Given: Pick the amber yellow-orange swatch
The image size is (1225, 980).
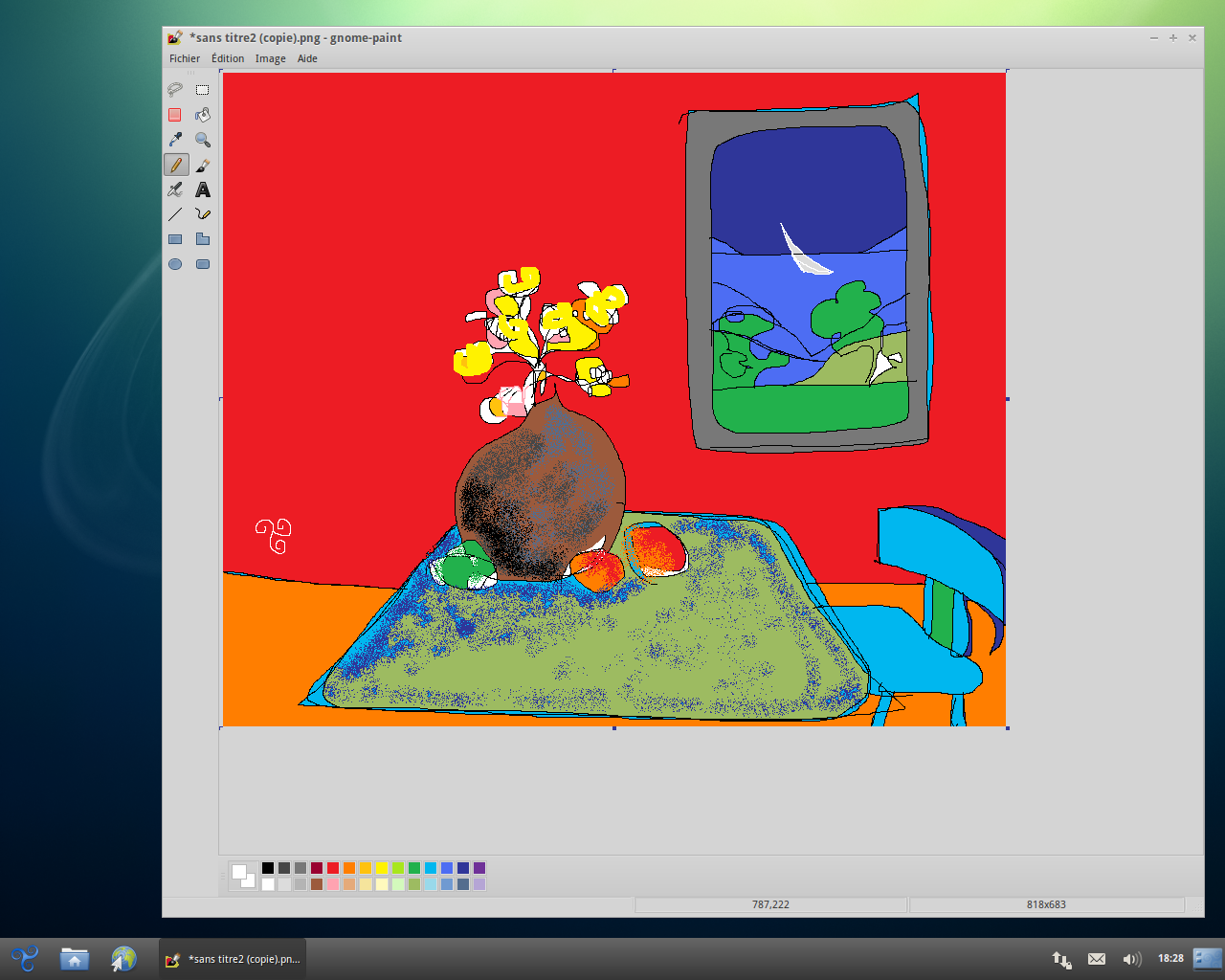Looking at the screenshot, I should (366, 868).
